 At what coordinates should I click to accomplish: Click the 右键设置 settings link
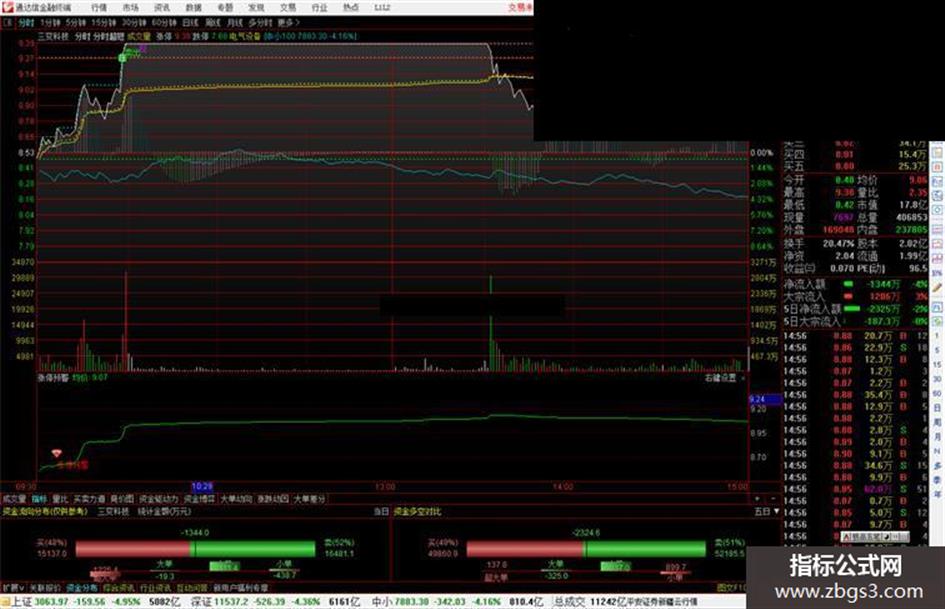click(x=721, y=378)
